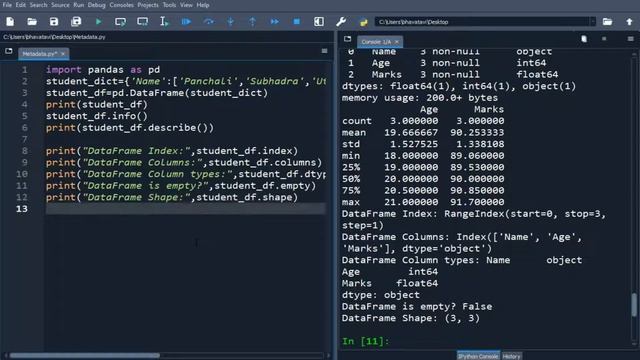
Task: Open the Projects menu
Action: [x=148, y=5]
